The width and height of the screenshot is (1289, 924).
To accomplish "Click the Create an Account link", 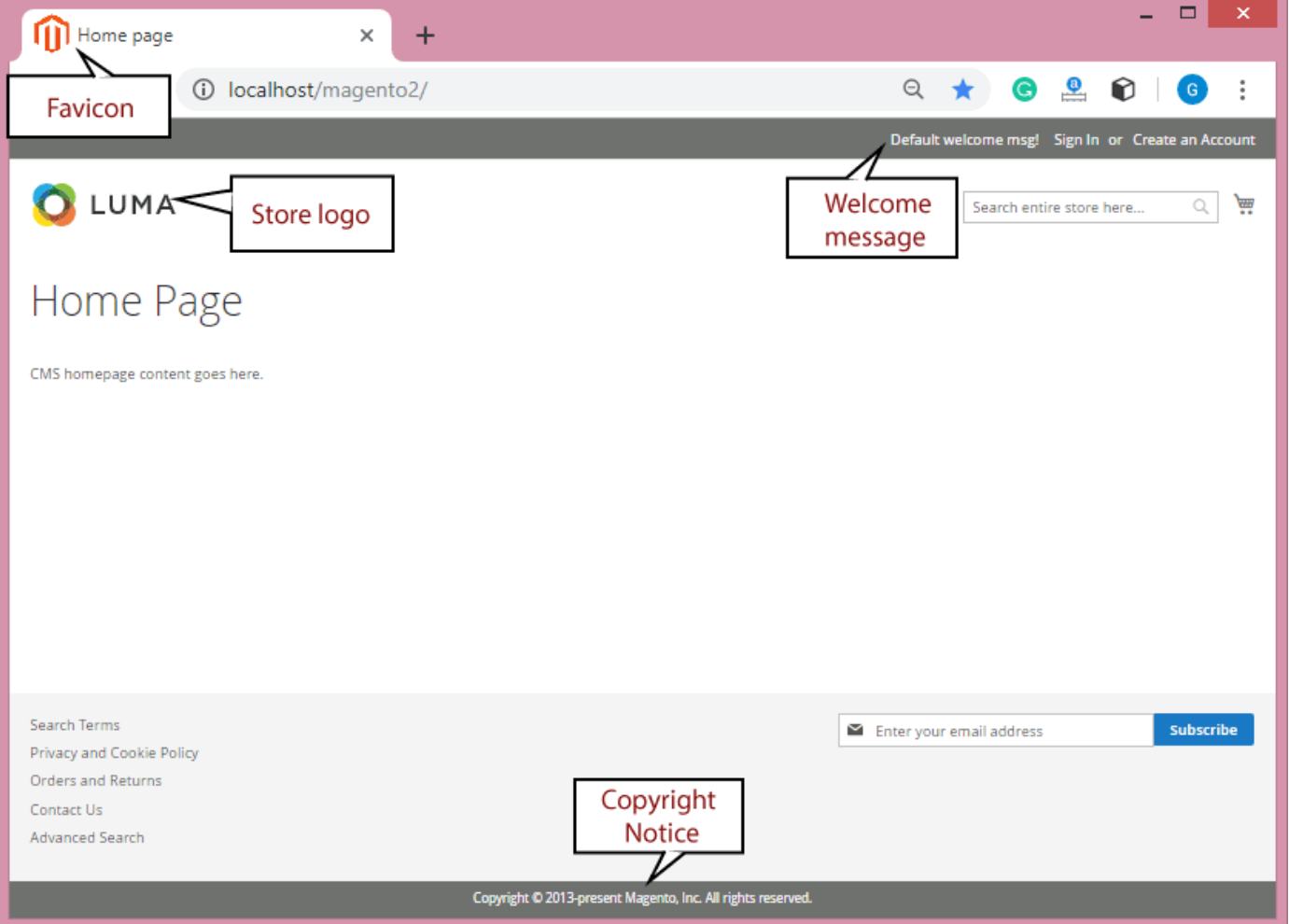I will pos(1193,140).
